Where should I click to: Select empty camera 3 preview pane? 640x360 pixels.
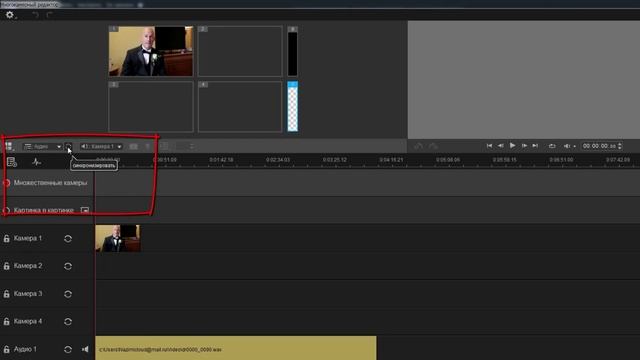tap(151, 107)
